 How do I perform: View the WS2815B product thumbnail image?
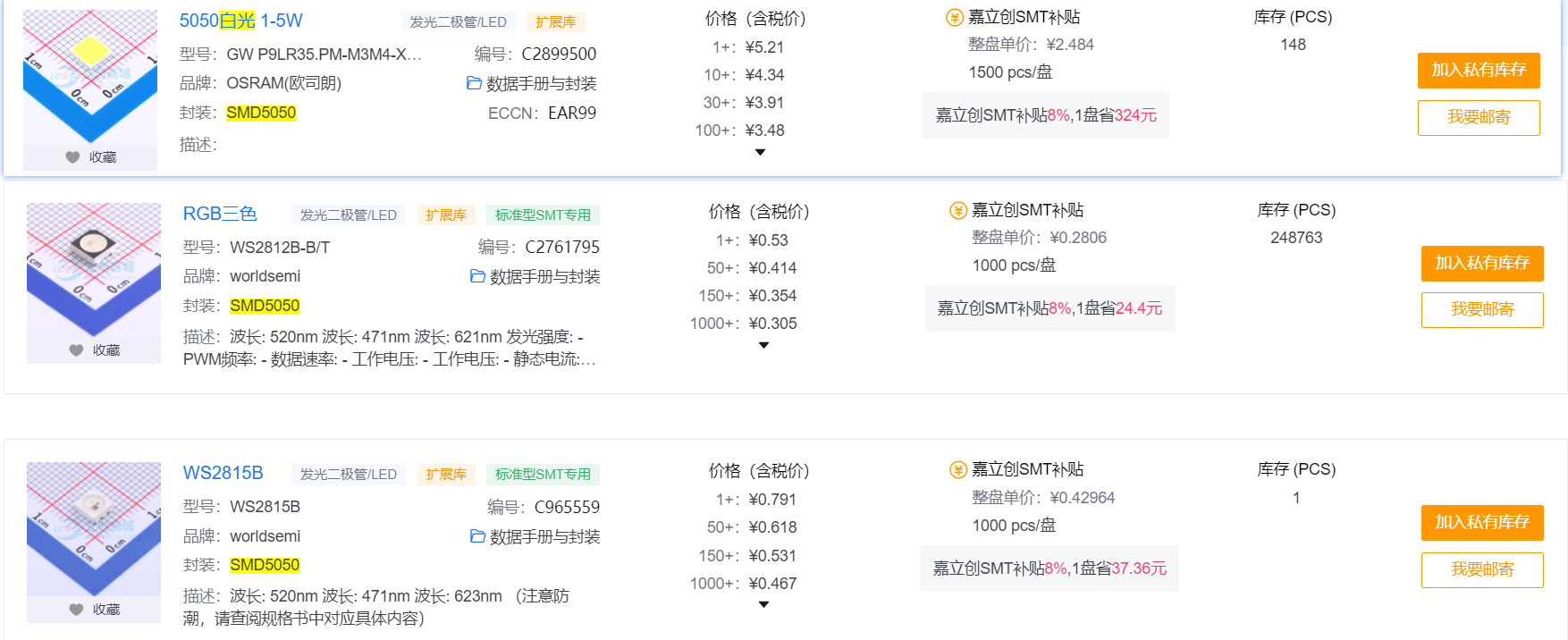(94, 529)
